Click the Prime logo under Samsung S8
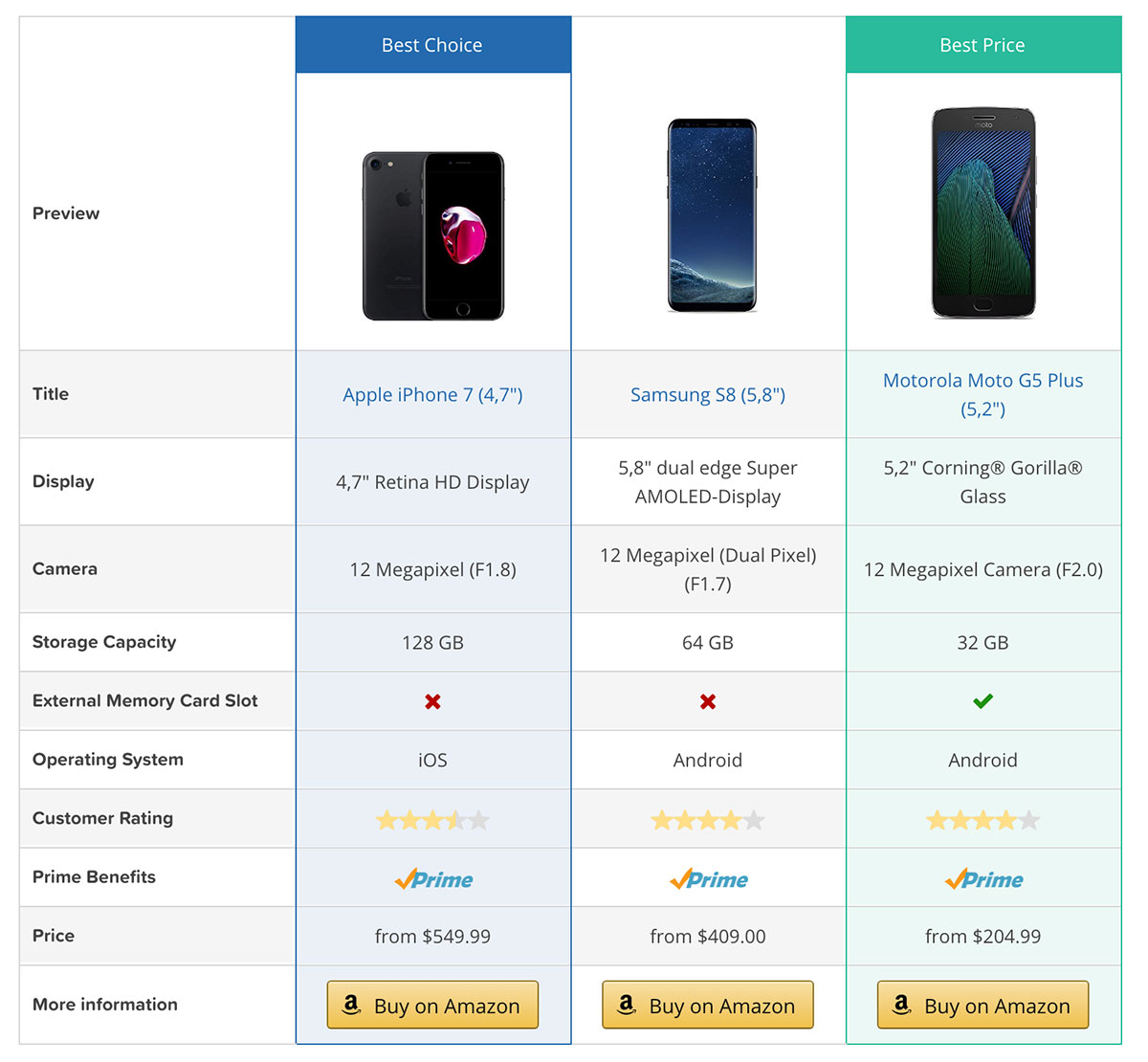 pos(709,879)
